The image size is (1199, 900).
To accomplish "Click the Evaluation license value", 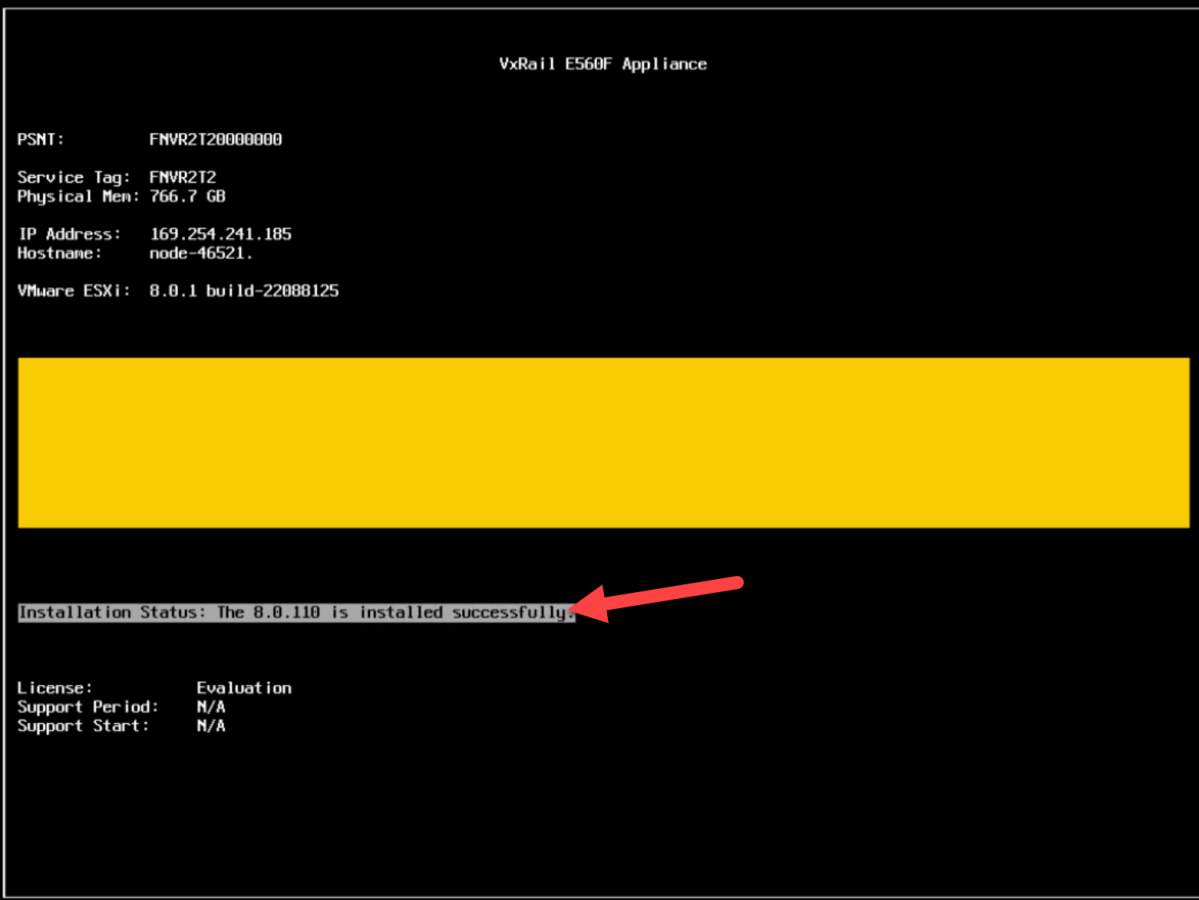I will click(243, 687).
